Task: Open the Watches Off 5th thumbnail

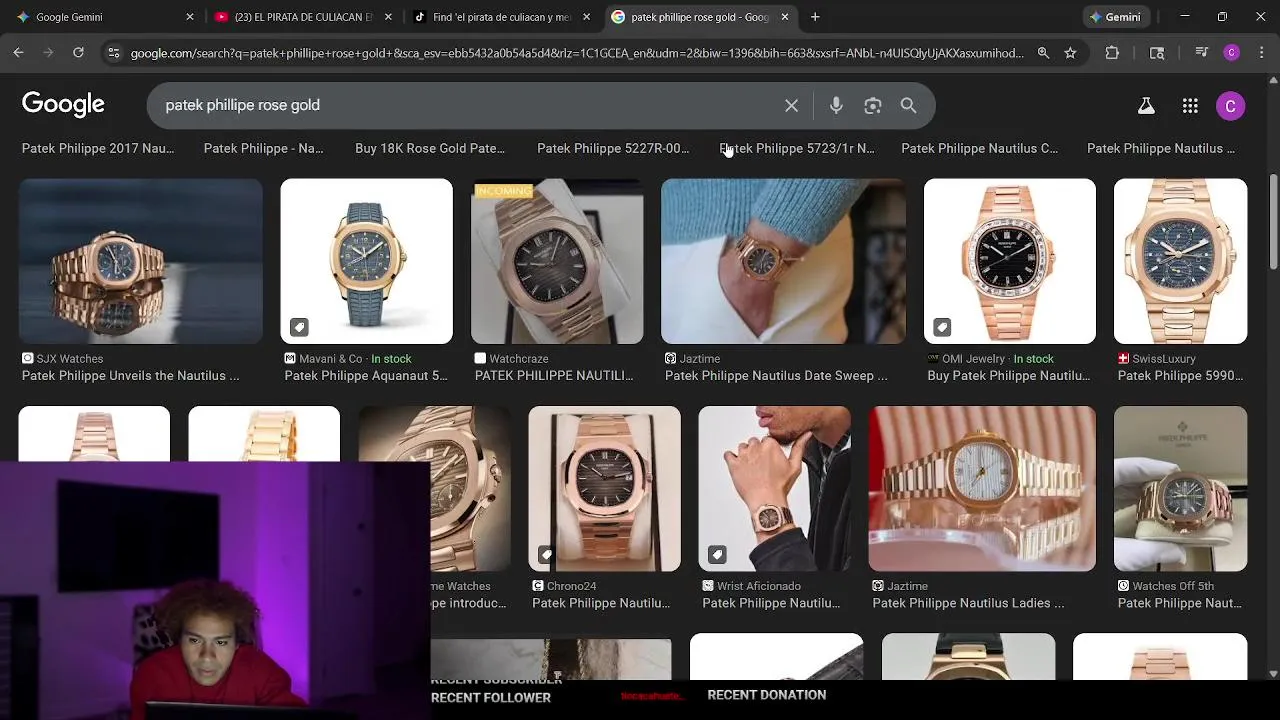Action: (x=1181, y=488)
